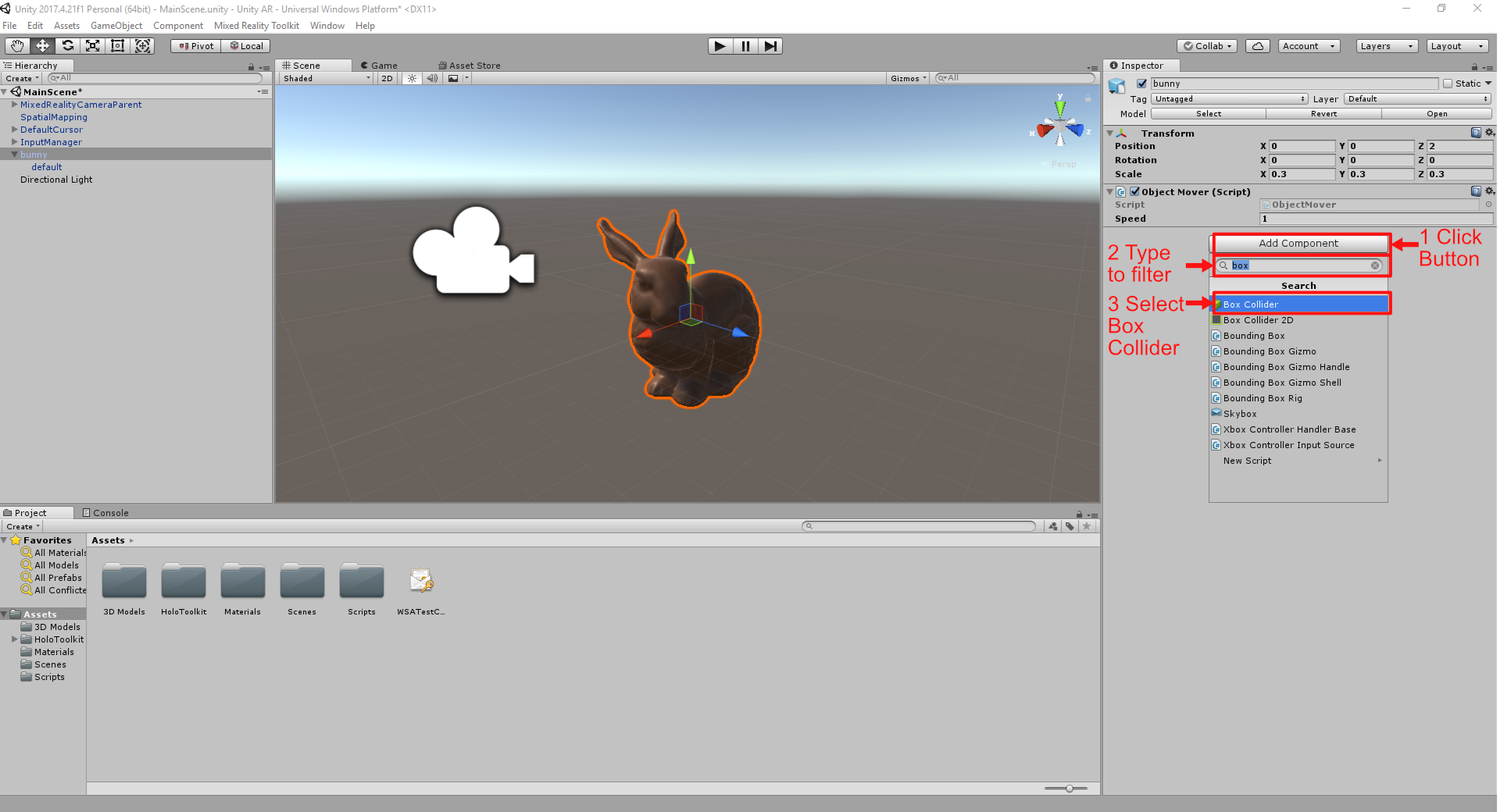Open the Layers dropdown
This screenshot has width=1500, height=812.
[1387, 46]
